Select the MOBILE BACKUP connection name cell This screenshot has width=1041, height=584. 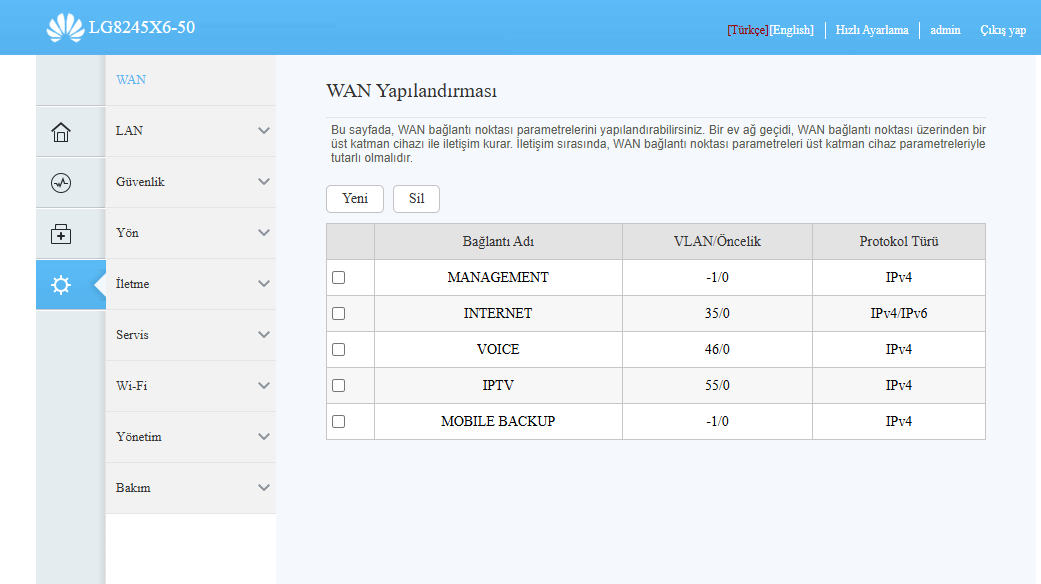point(498,421)
